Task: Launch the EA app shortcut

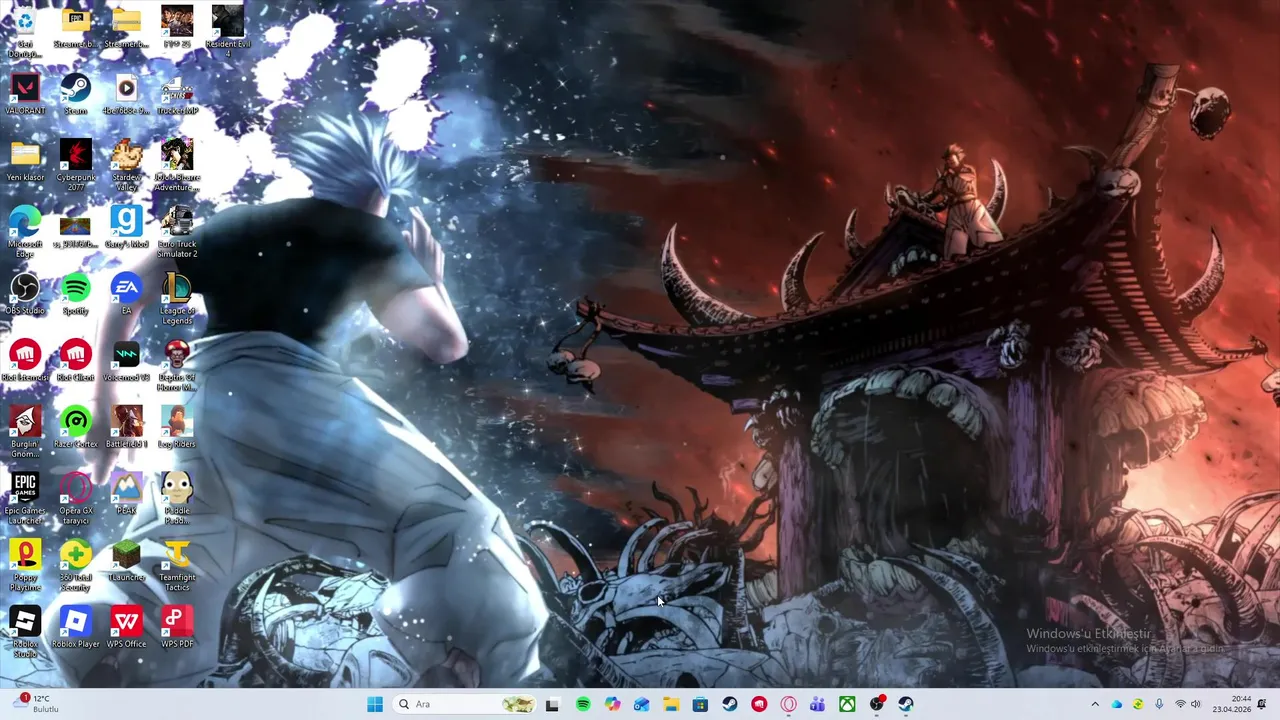Action: point(126,295)
